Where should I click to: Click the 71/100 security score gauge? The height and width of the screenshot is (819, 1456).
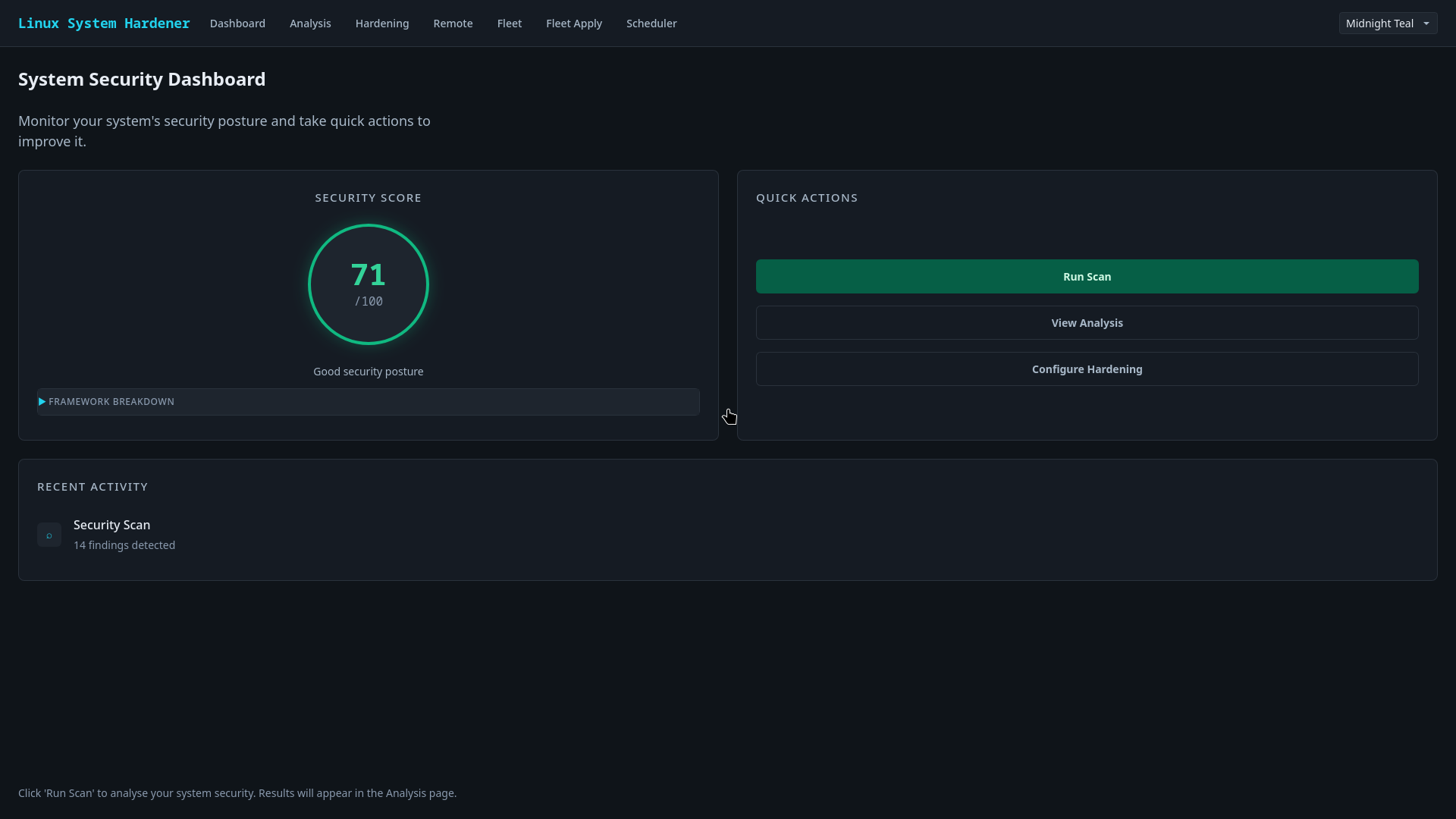tap(369, 284)
